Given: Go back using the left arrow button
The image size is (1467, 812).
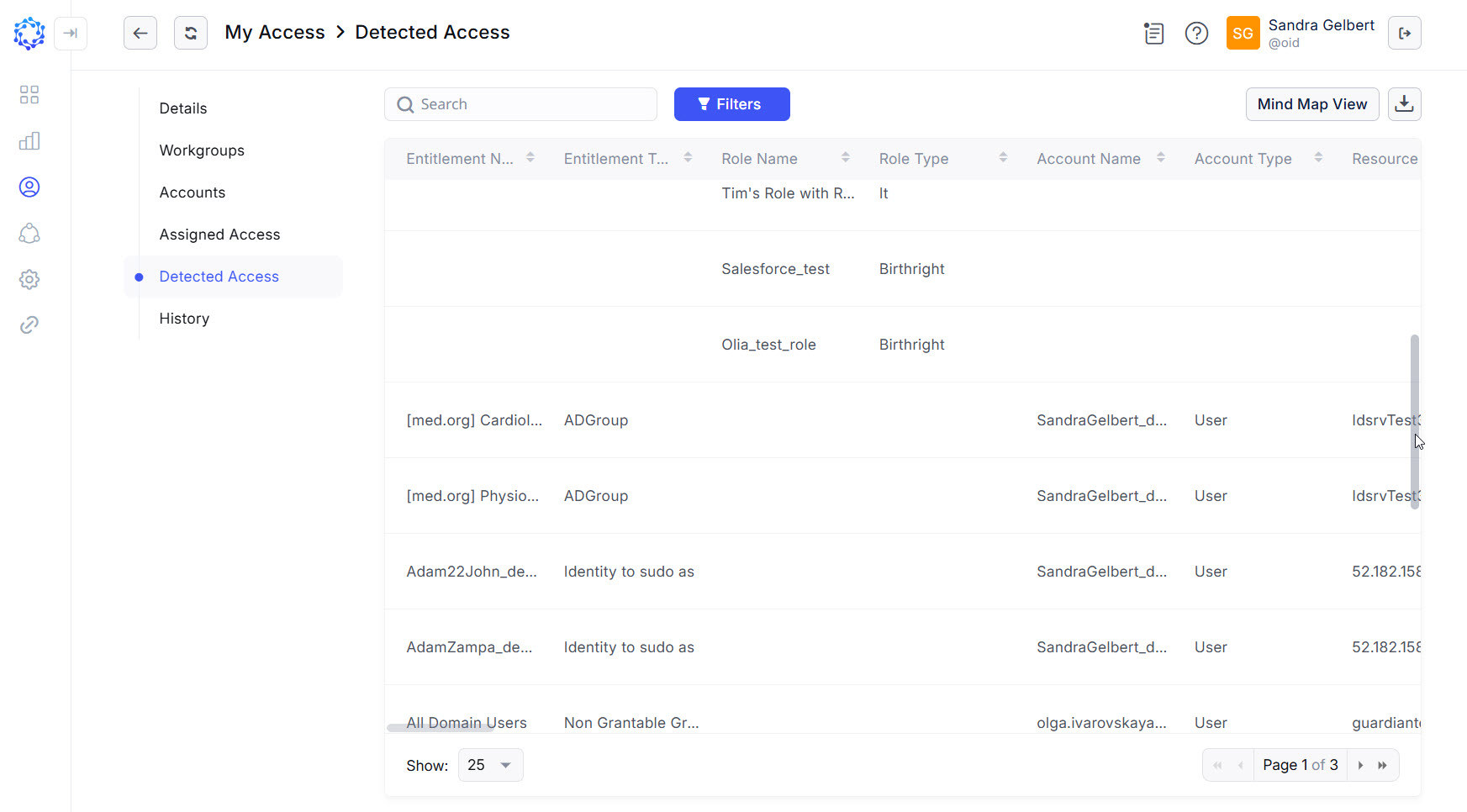Looking at the screenshot, I should pos(140,34).
